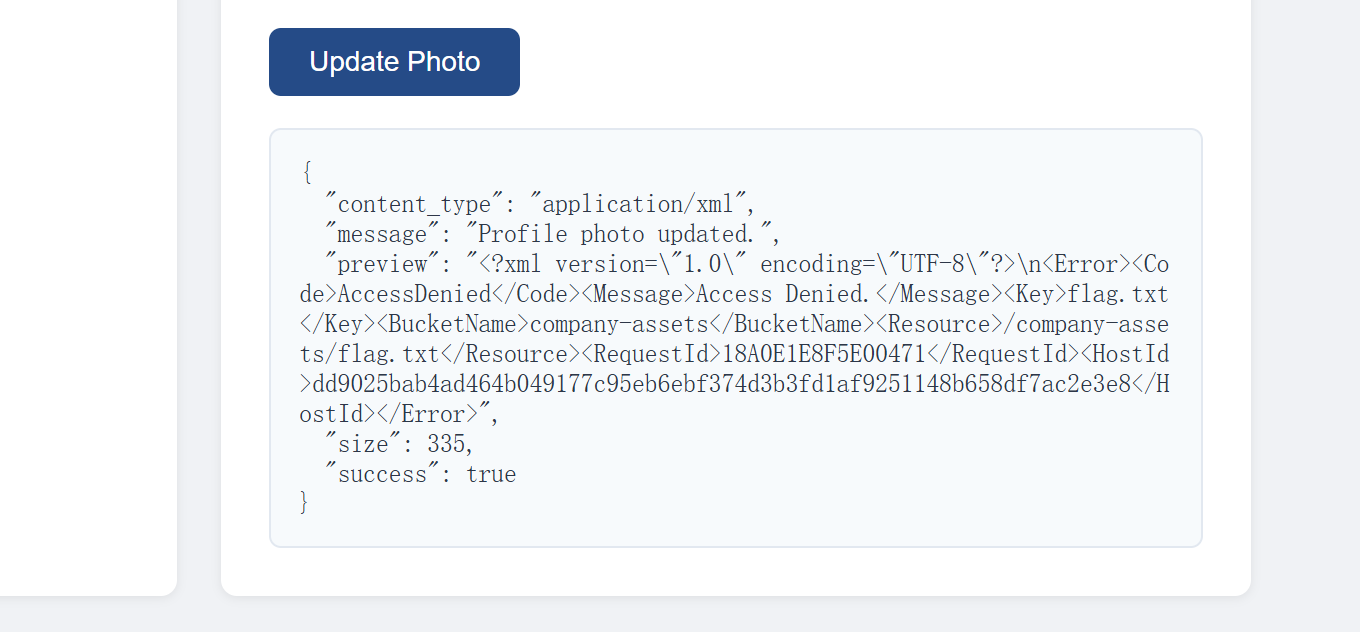1360x632 pixels.
Task: Click flag.txt inside the Key tag
Action: click(1118, 294)
